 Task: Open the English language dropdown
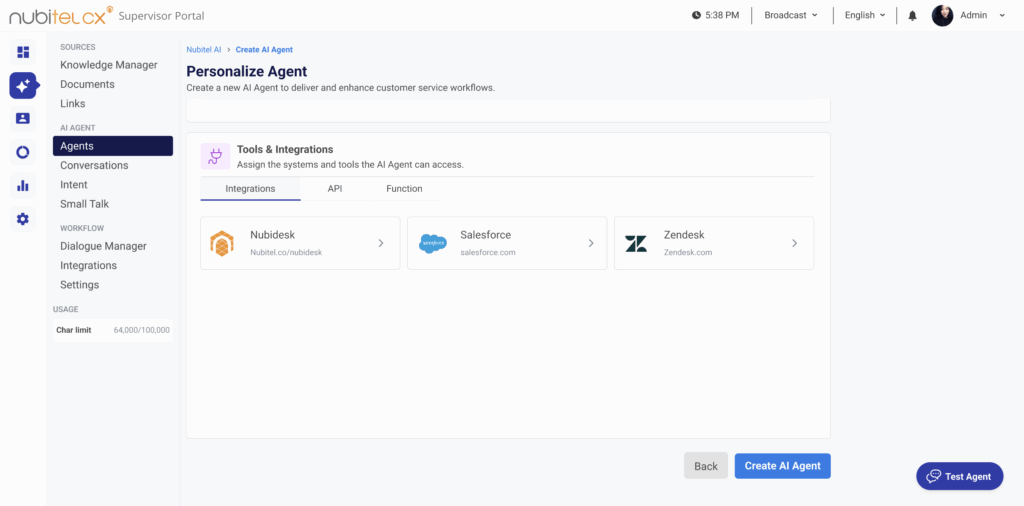pyautogui.click(x=865, y=15)
